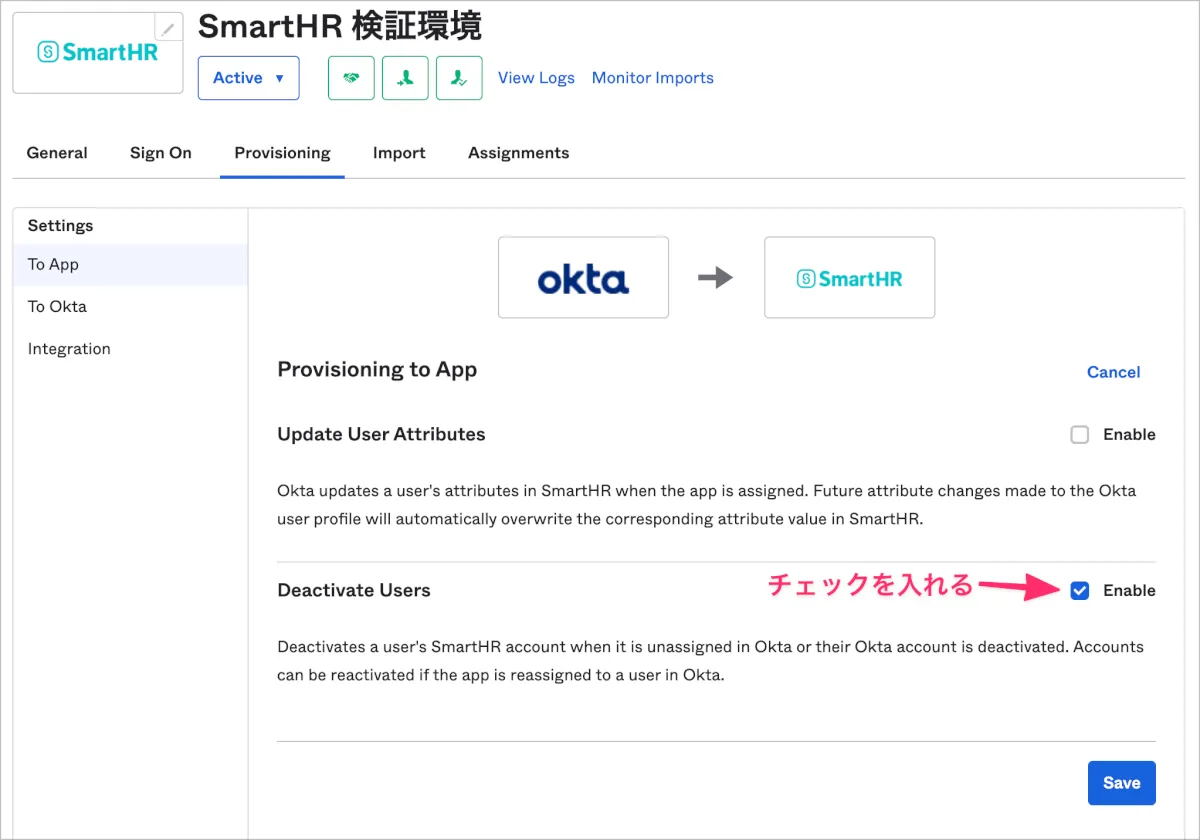Click the green handshake icon button
Screen dimensions: 1200x840
pyautogui.click(x=351, y=78)
